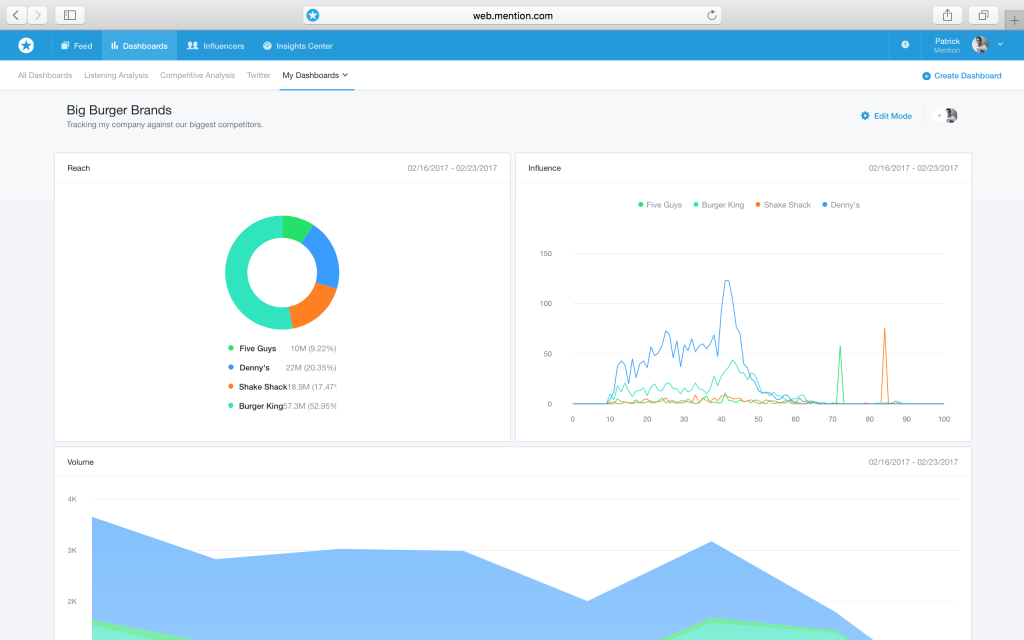
Task: Click the Volume widget title
Action: [x=80, y=462]
